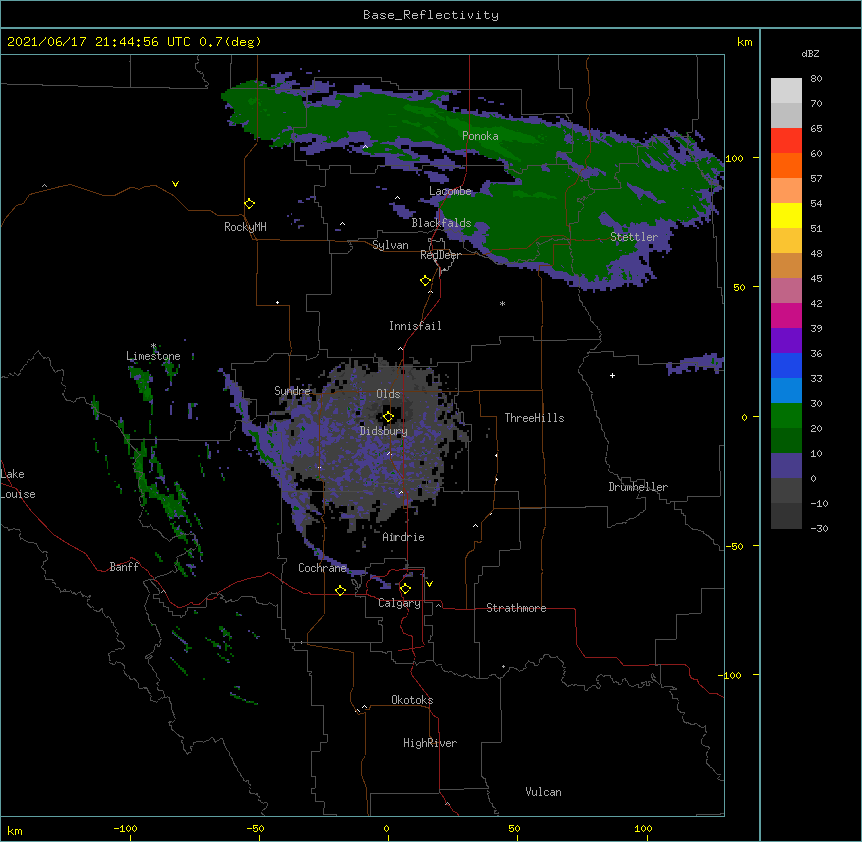This screenshot has height=842, width=862.
Task: Click the RedDeer city label
Action: tap(440, 255)
